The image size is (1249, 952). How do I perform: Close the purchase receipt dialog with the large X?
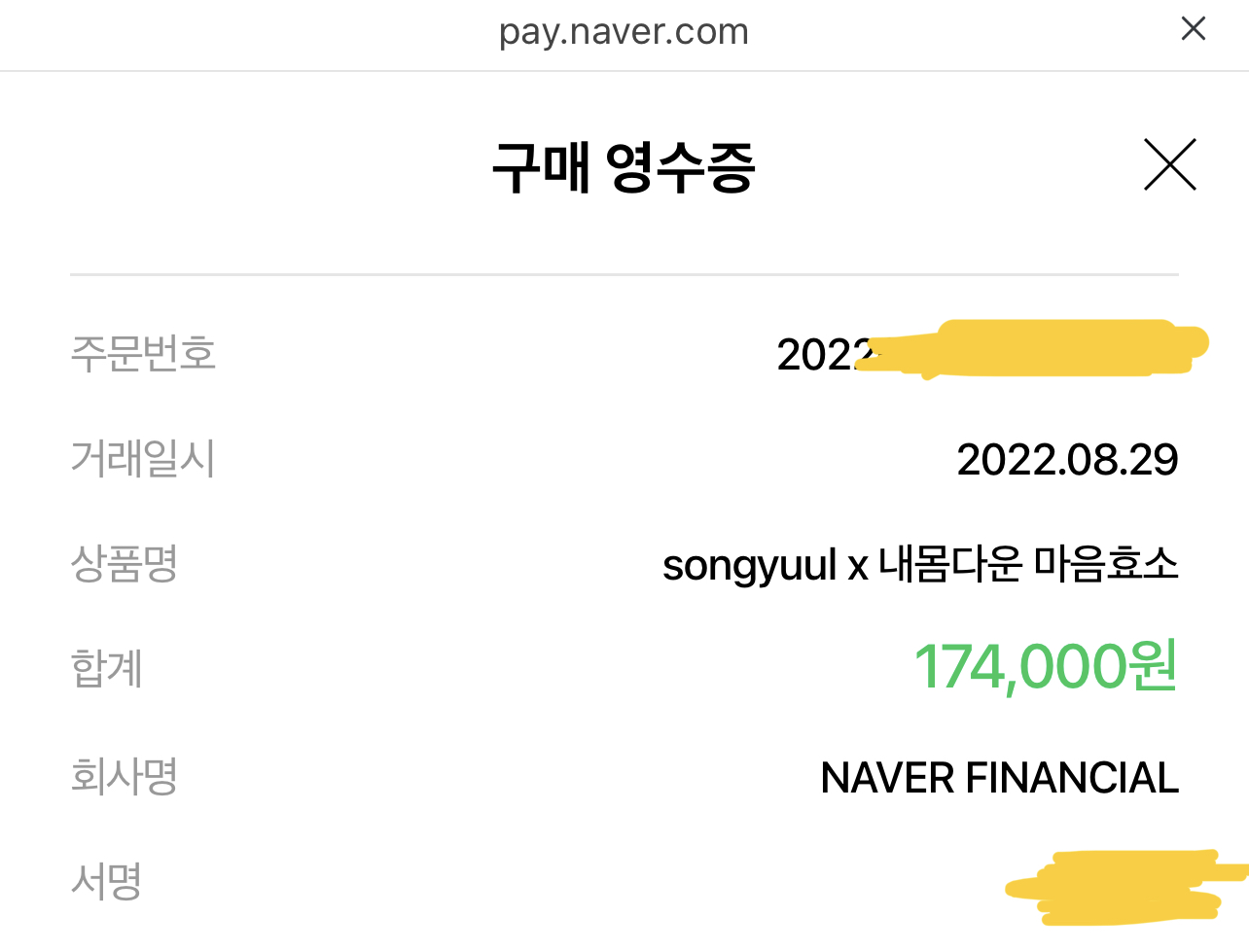[x=1169, y=164]
